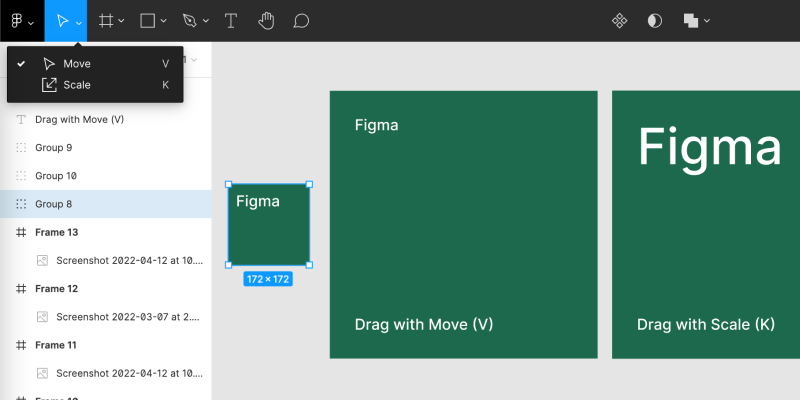
Task: Select the Frame 12 layer
Action: pos(106,289)
